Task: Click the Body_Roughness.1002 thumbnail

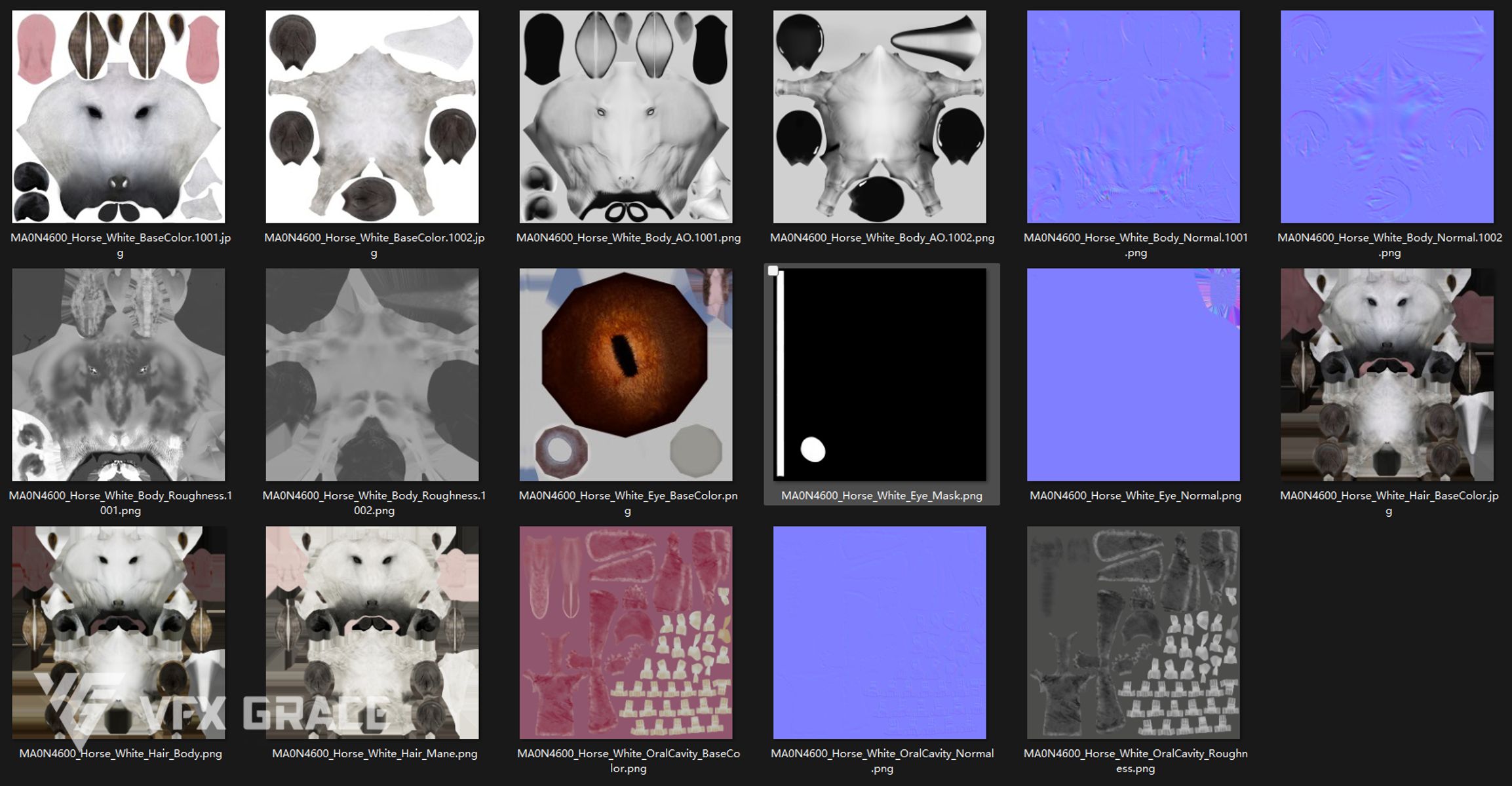Action: click(x=372, y=375)
